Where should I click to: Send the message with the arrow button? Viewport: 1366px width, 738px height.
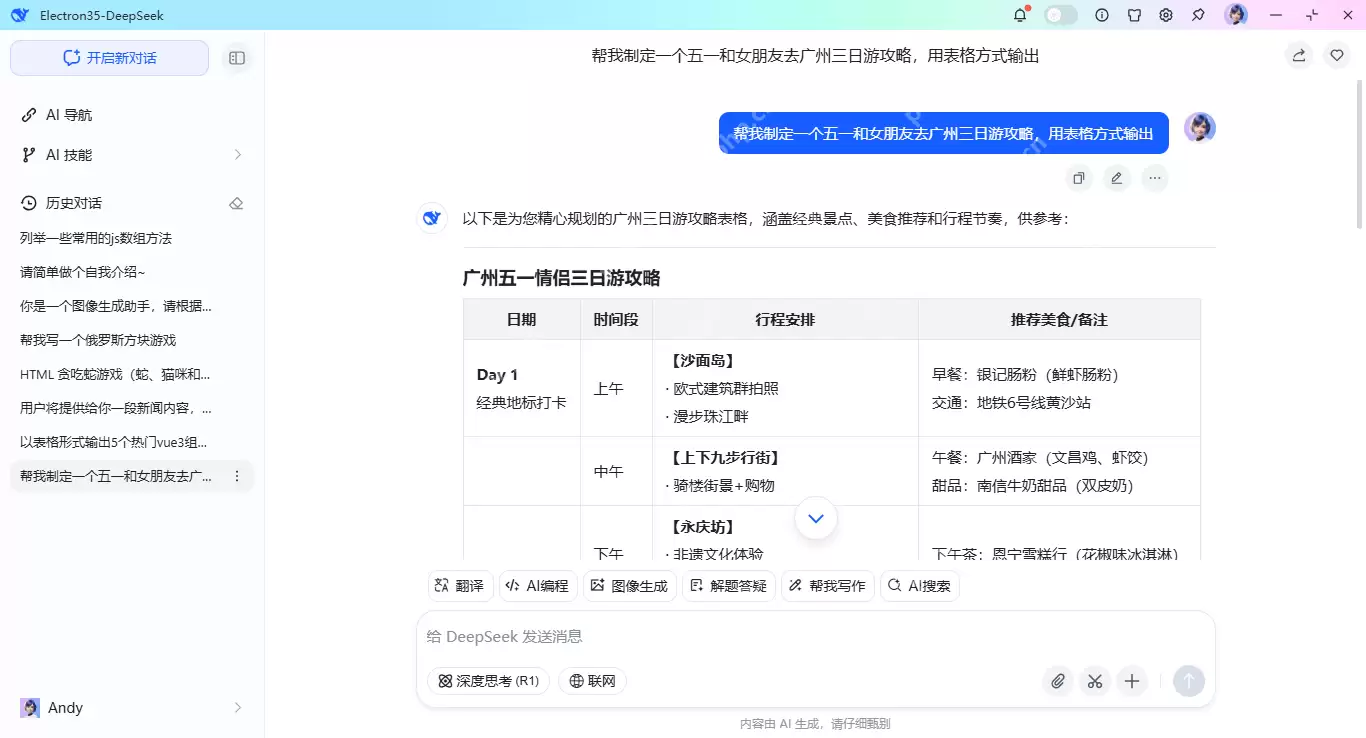(1189, 681)
